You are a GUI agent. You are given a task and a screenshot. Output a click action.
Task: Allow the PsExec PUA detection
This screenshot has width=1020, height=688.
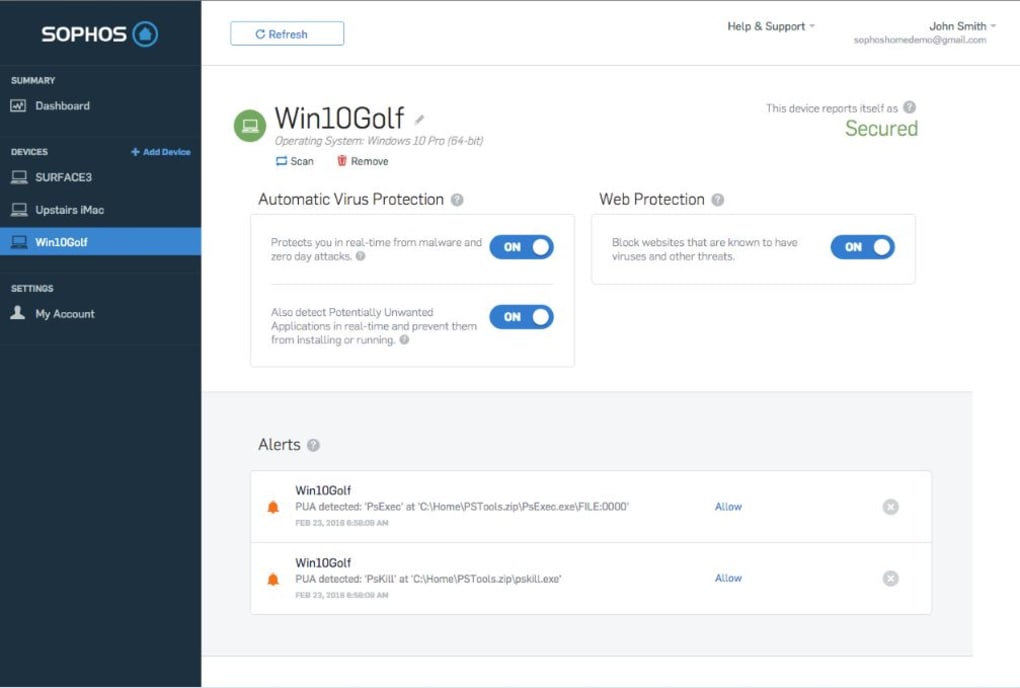coord(728,507)
